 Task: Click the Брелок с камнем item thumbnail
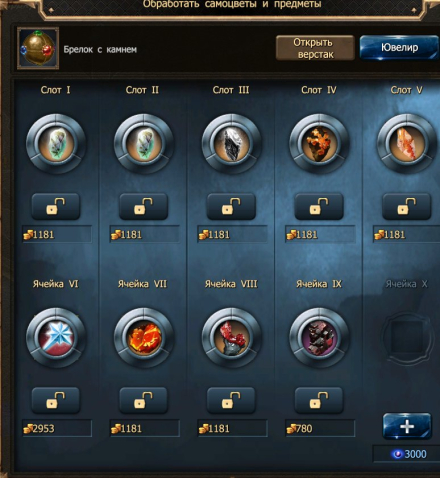(x=38, y=49)
